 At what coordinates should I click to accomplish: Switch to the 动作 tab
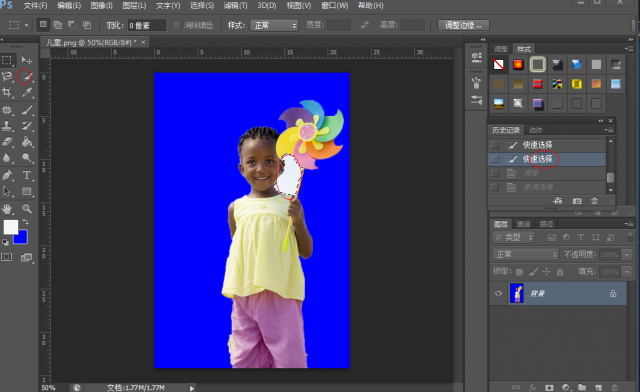(536, 130)
